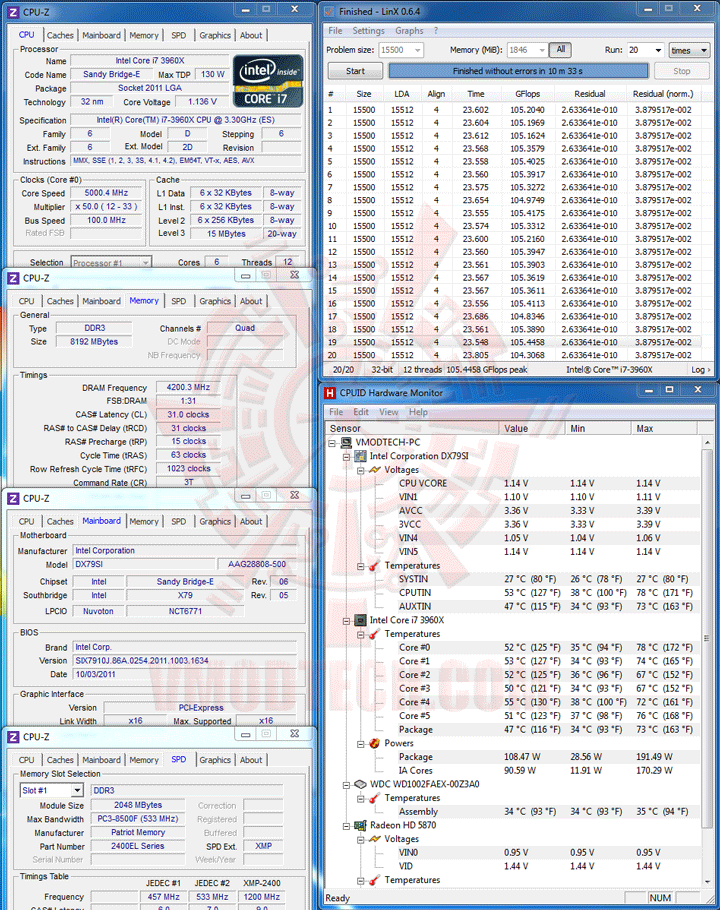Collapse the WDC WD1002FAEX-00Z3A0 node
Screen dimensions: 720x910
346,785
